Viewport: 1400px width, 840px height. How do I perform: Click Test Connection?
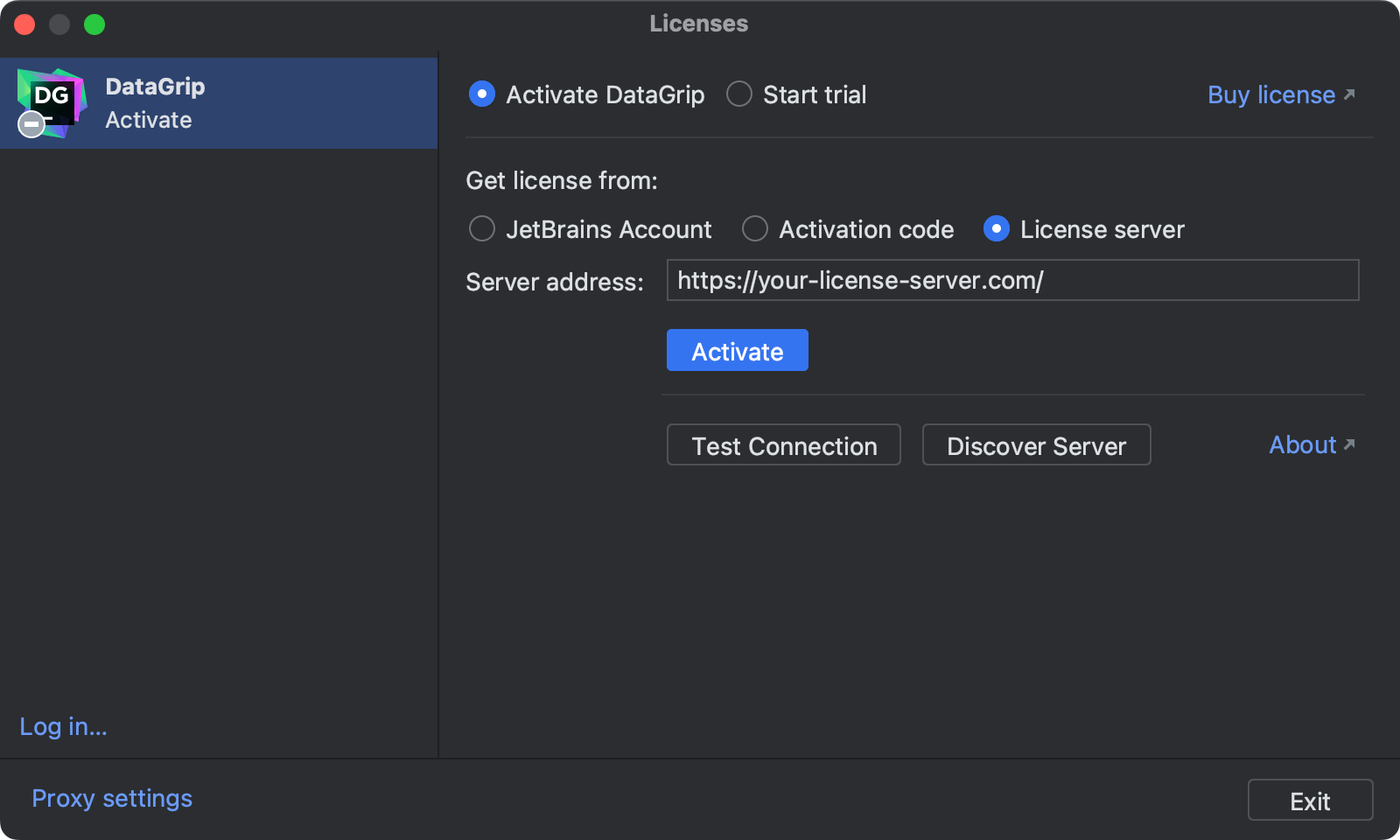[783, 445]
